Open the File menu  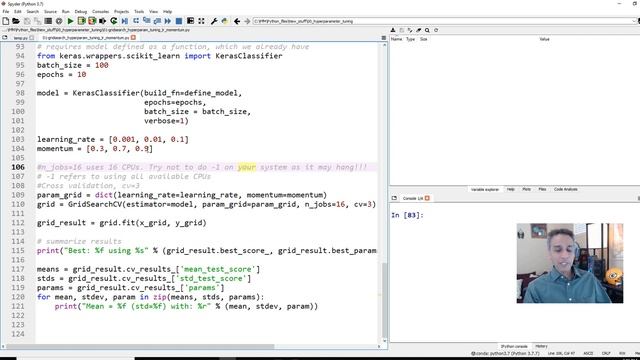point(6,11)
